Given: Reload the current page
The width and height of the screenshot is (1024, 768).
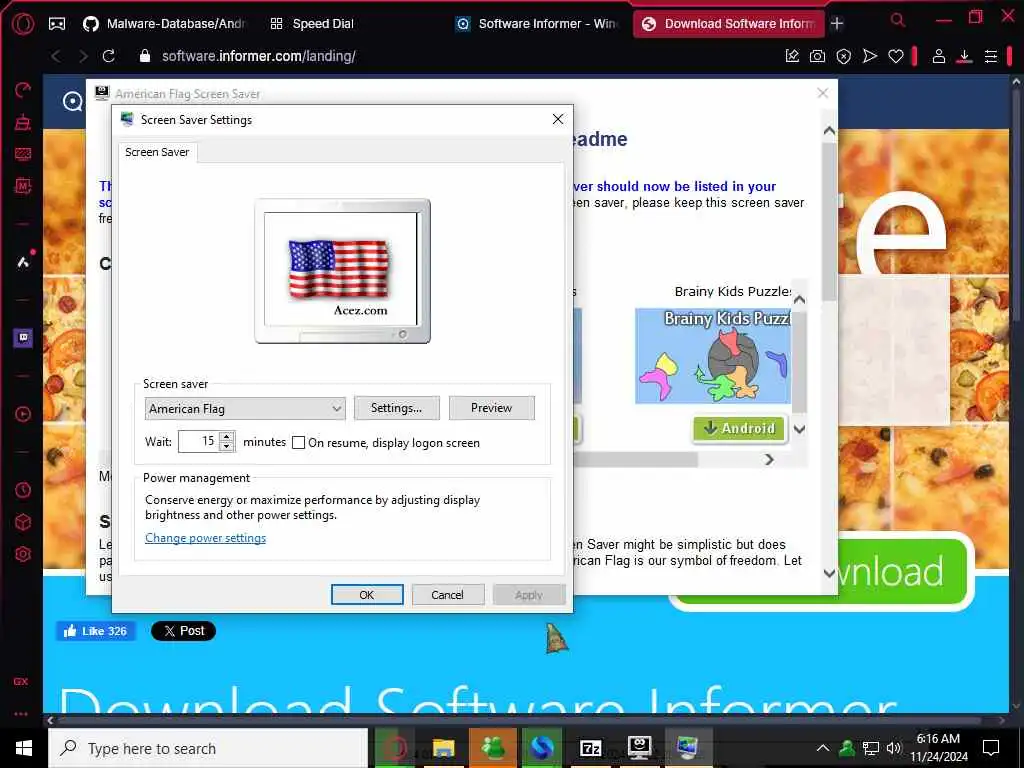Looking at the screenshot, I should (x=108, y=56).
